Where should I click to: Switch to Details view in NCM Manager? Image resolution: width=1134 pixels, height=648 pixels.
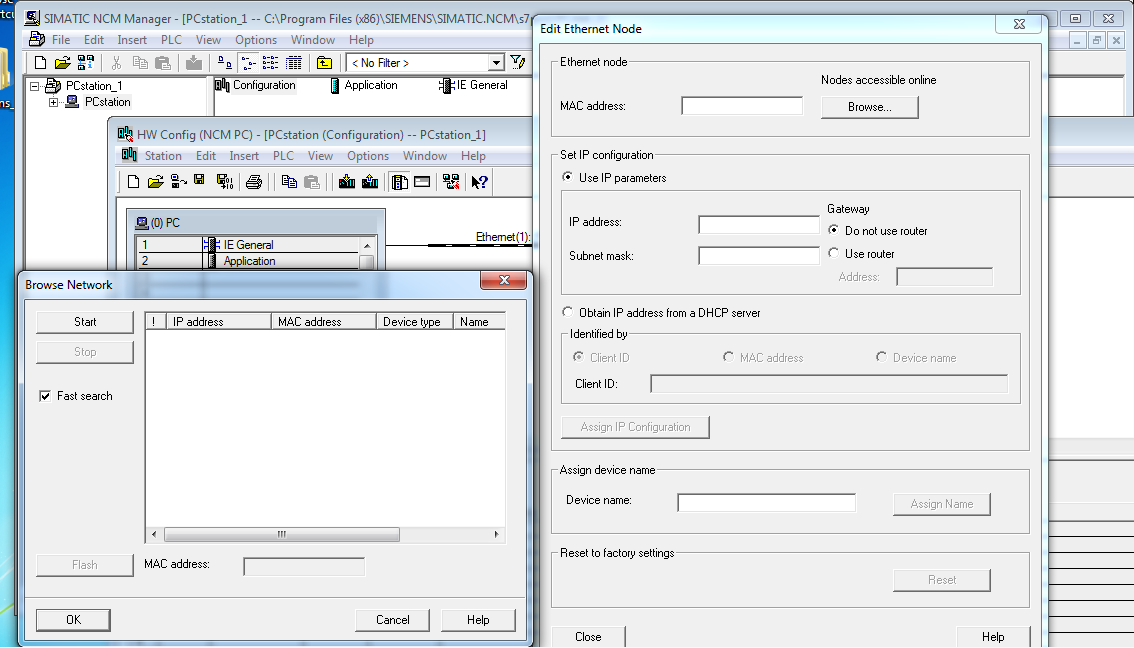(x=294, y=63)
